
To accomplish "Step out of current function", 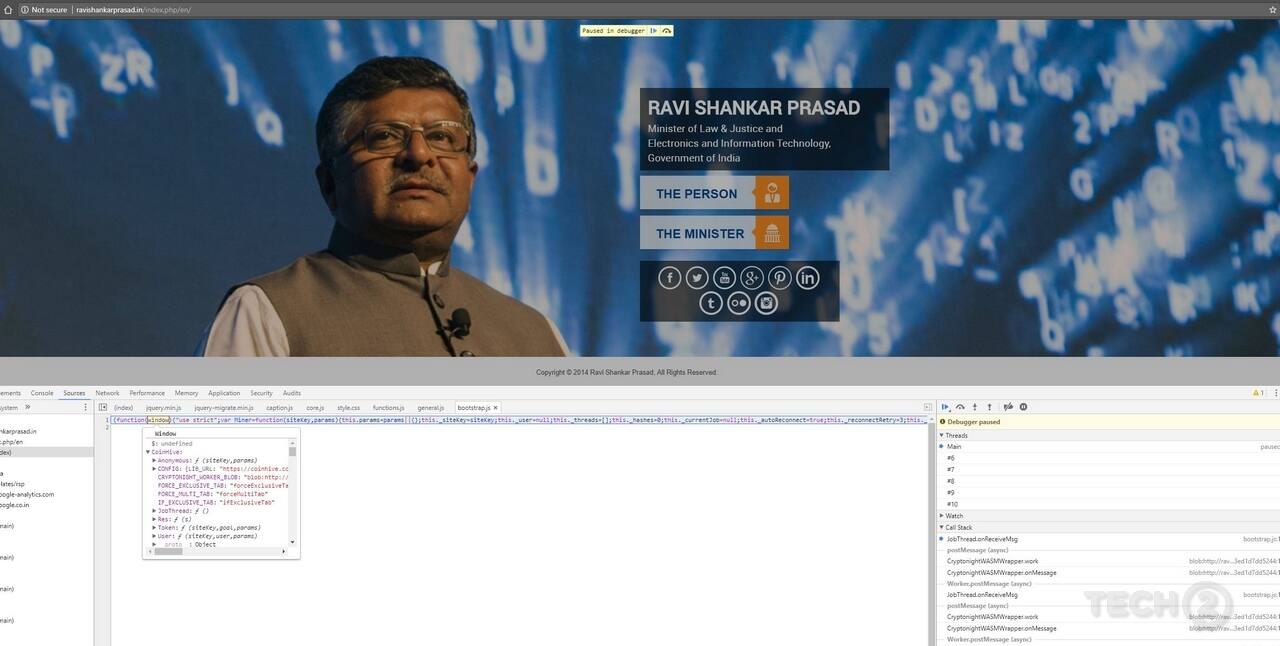I will tap(990, 407).
